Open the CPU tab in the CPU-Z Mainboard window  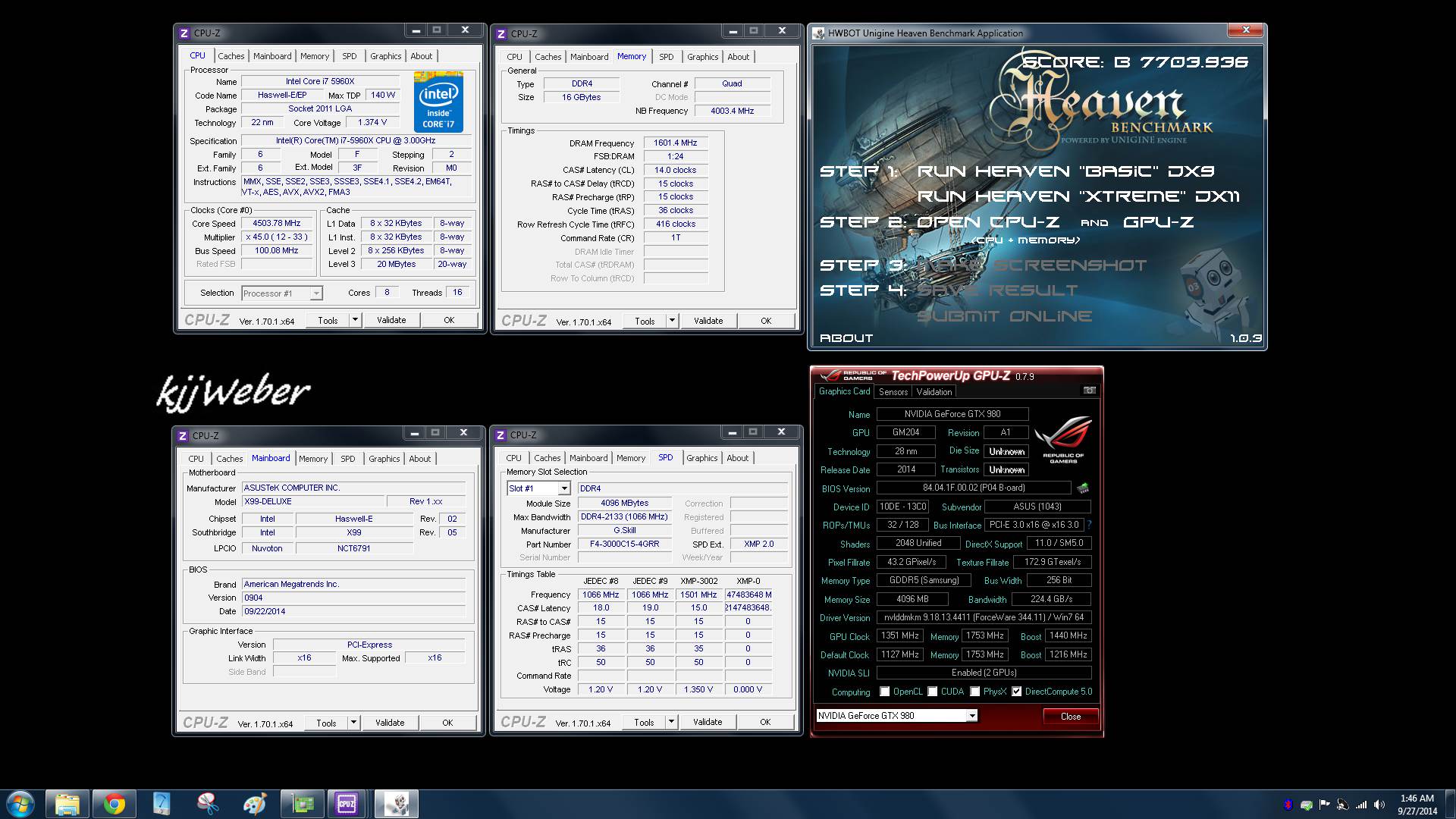tap(196, 459)
